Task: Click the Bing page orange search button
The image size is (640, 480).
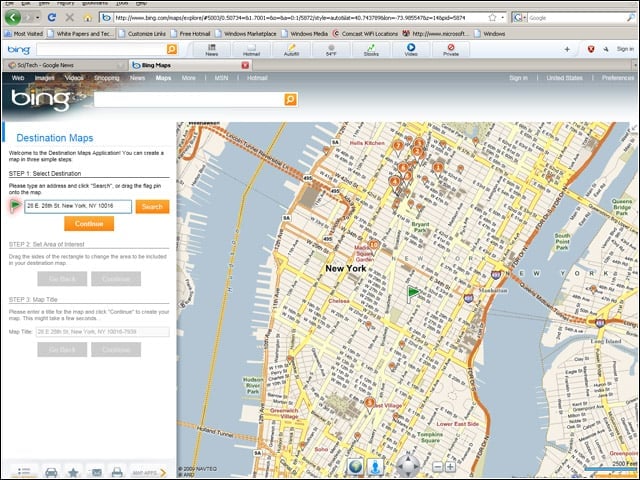Action: 290,99
